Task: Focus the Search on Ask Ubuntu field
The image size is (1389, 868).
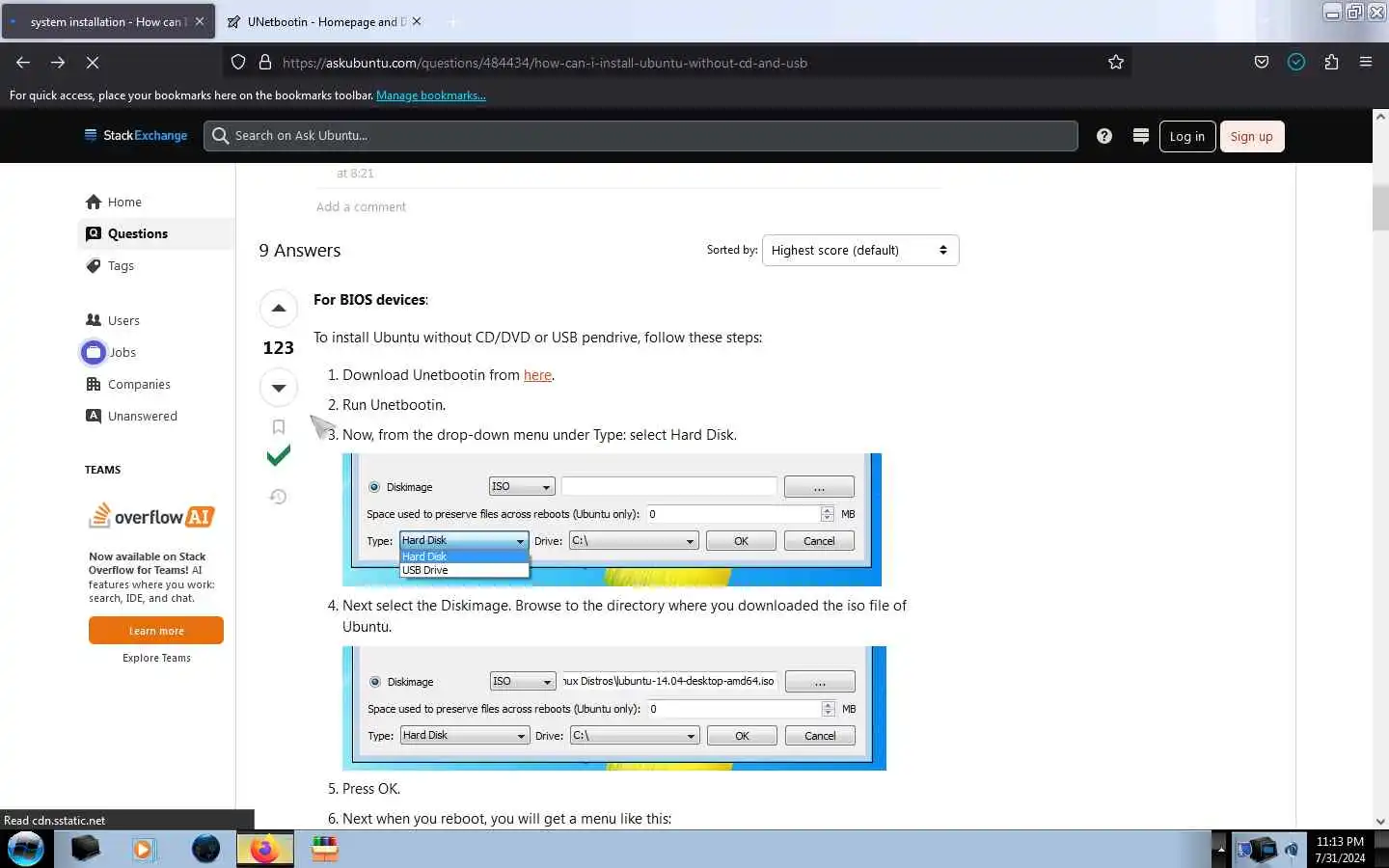Action: pyautogui.click(x=640, y=136)
